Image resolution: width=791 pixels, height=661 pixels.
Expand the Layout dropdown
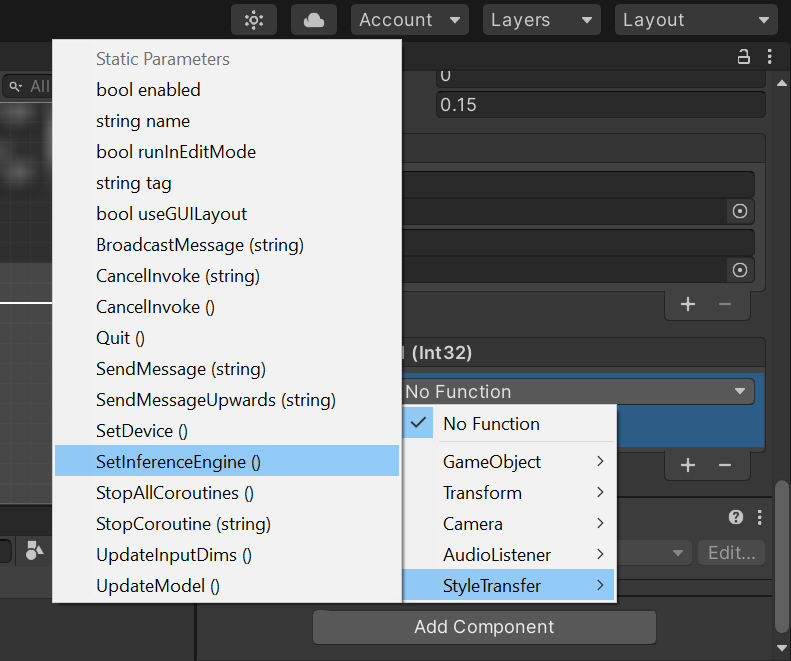pyautogui.click(x=696, y=20)
